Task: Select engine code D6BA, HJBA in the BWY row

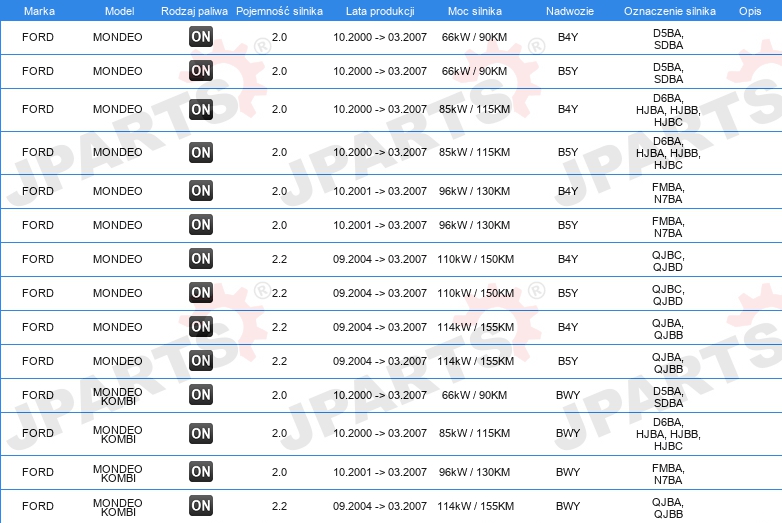Action: click(668, 434)
